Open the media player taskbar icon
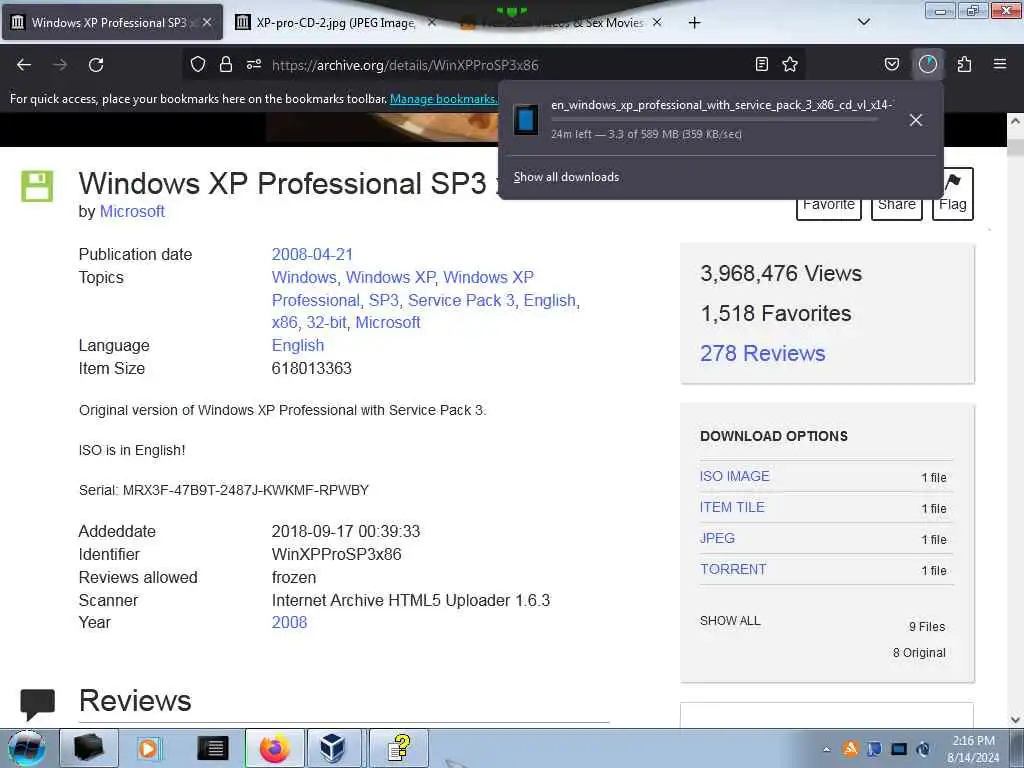 pyautogui.click(x=148, y=748)
